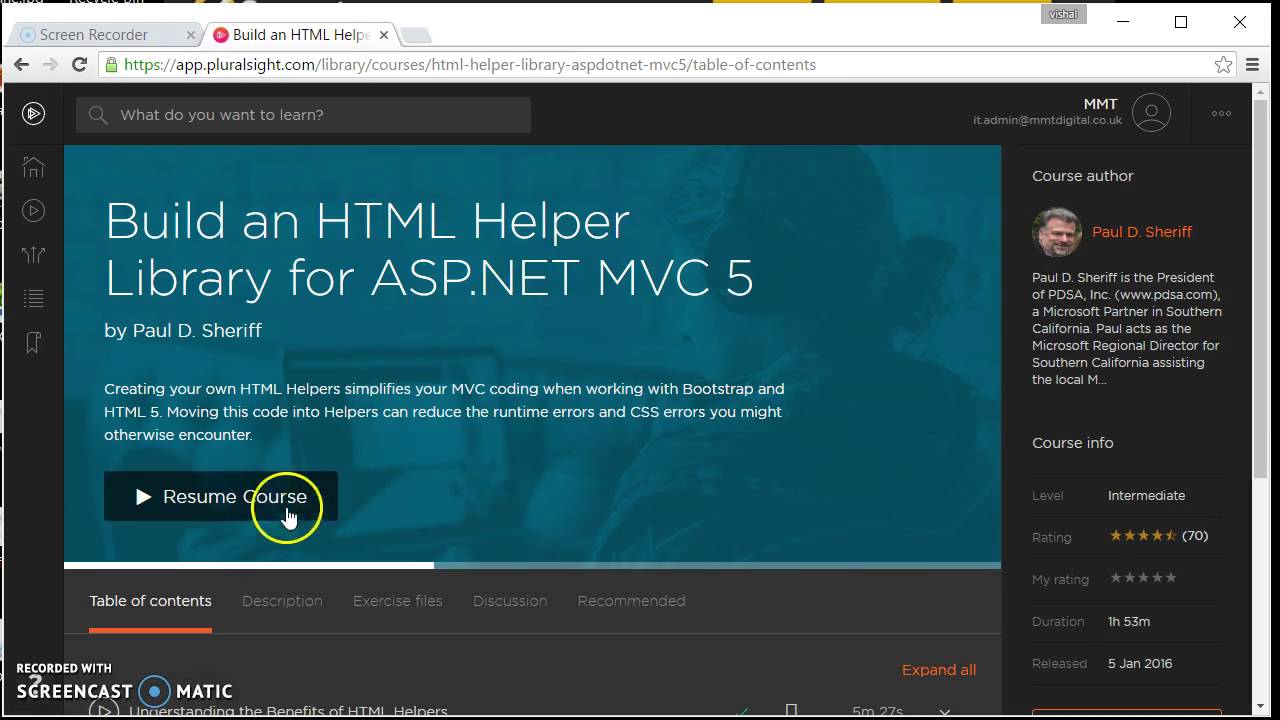Image resolution: width=1280 pixels, height=720 pixels.
Task: Select the Build an HTML Helper tab
Action: click(301, 34)
